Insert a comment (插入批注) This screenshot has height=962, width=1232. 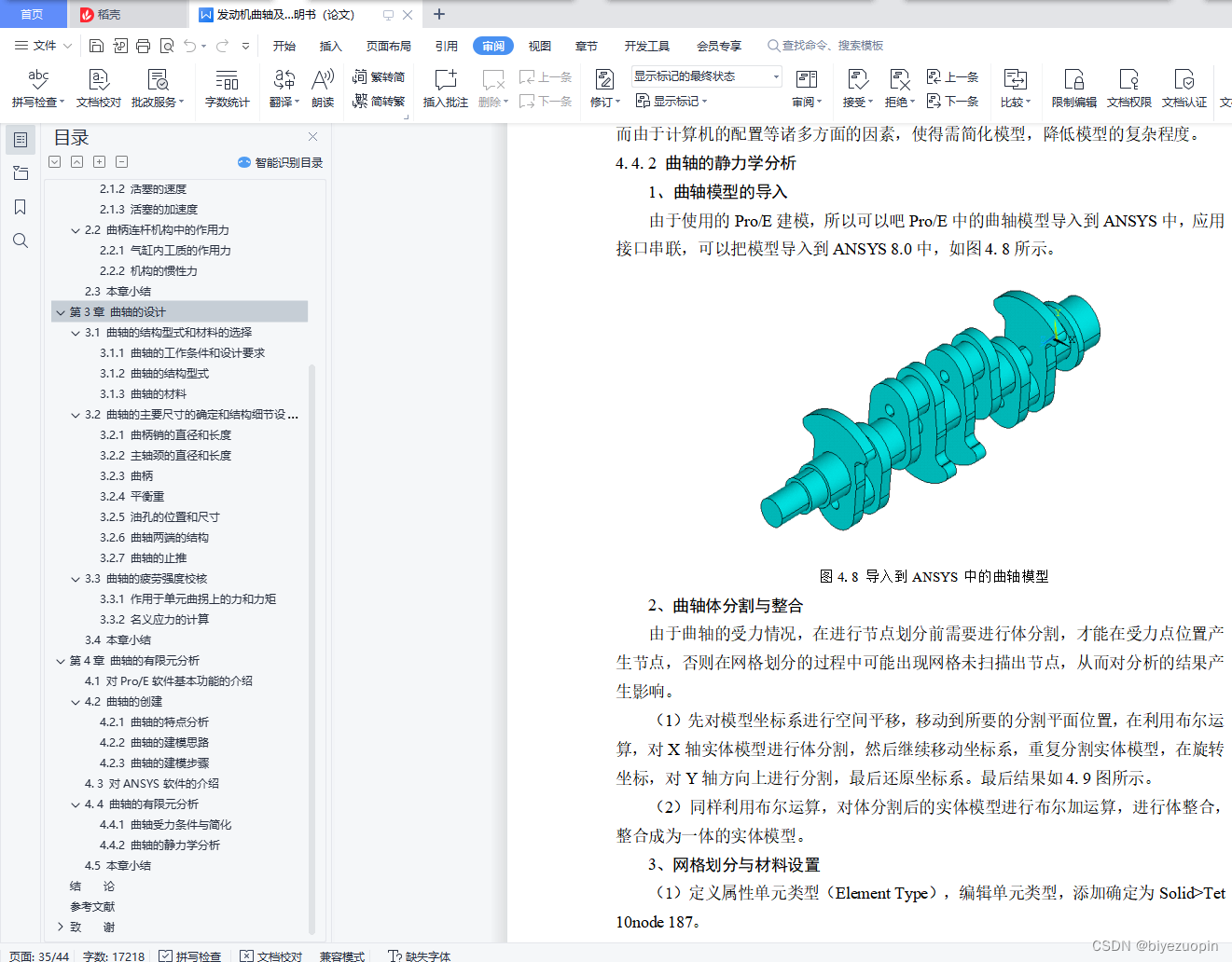click(x=445, y=89)
